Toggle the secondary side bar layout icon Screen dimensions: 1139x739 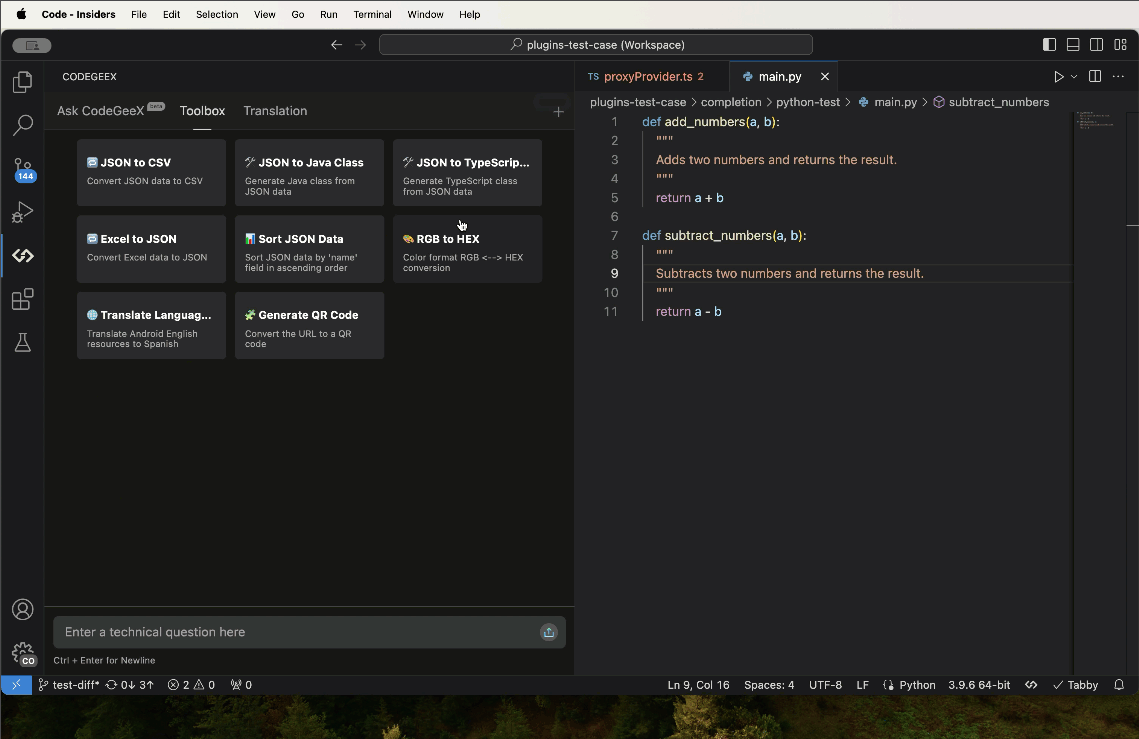1097,45
